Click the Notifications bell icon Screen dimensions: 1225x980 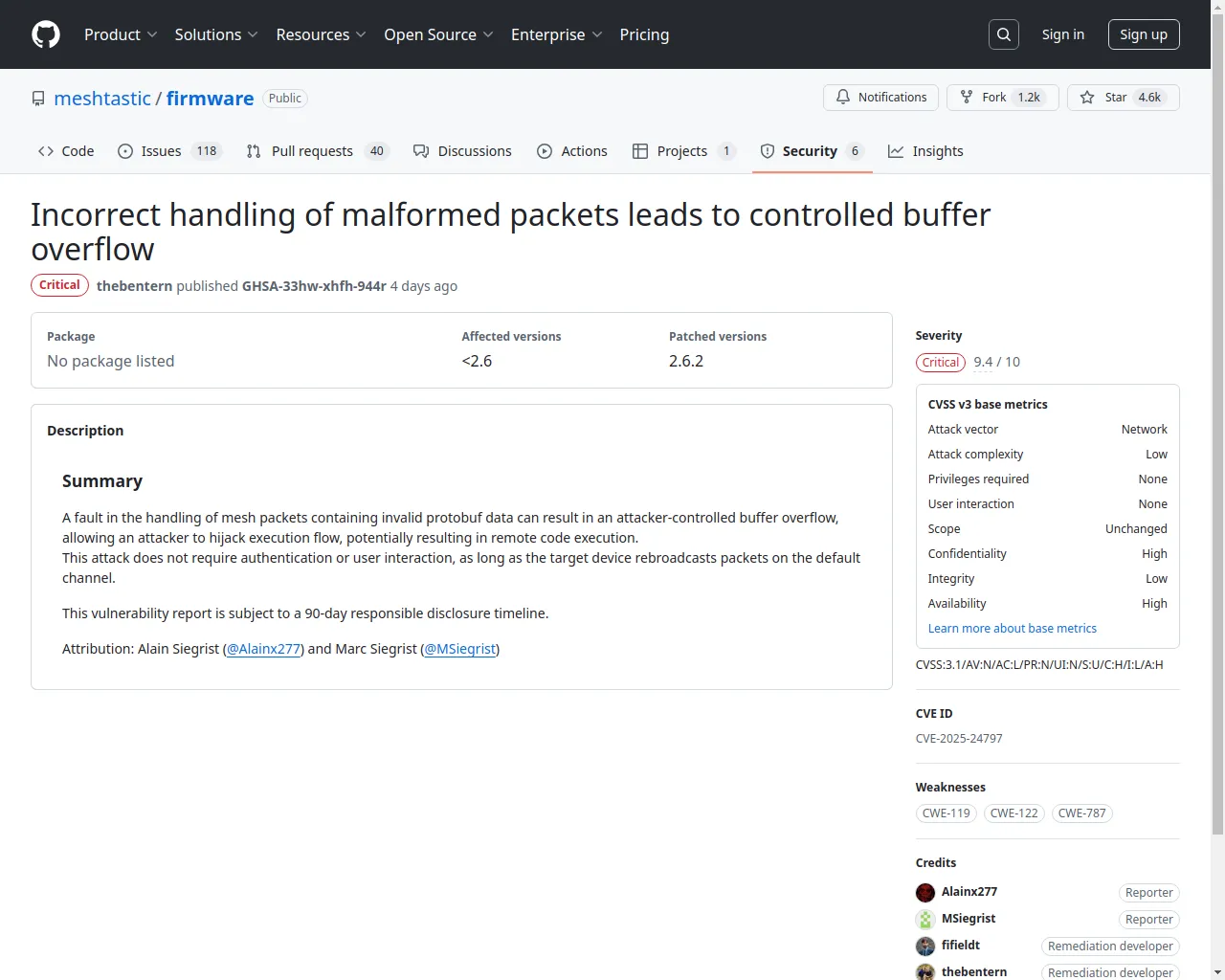tap(843, 98)
